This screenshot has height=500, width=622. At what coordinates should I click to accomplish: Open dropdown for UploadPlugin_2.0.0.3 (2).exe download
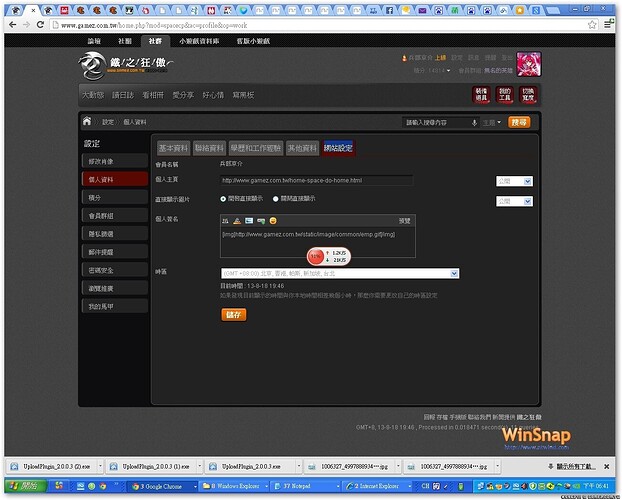click(100, 467)
